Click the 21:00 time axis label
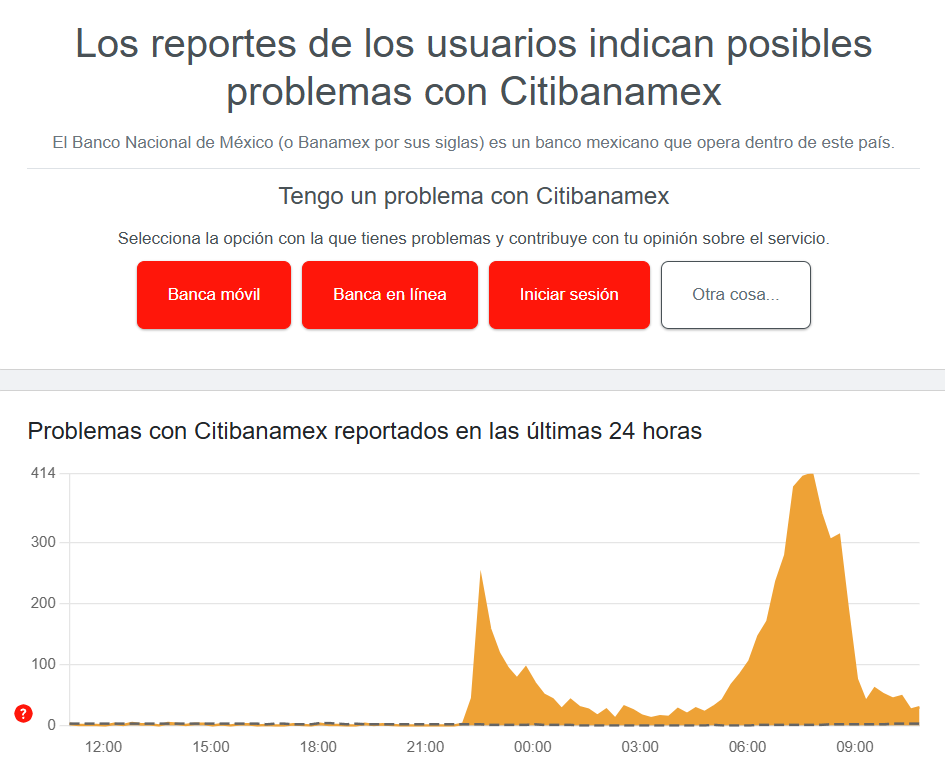This screenshot has width=945, height=763. (425, 747)
